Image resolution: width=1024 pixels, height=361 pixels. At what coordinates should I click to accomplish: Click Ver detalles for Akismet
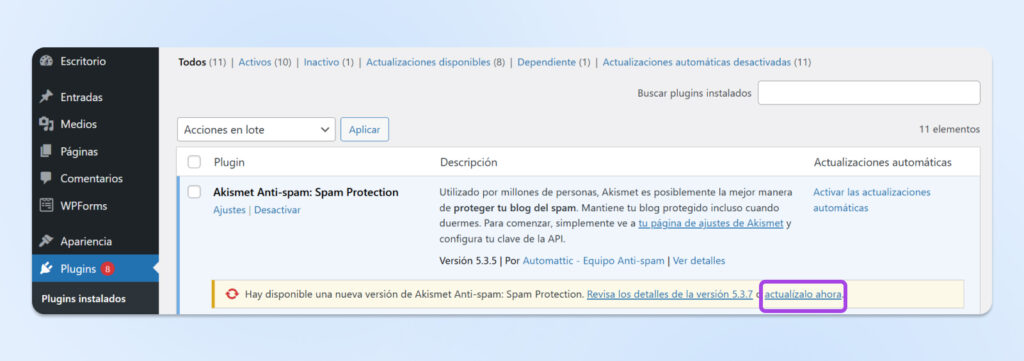point(699,260)
